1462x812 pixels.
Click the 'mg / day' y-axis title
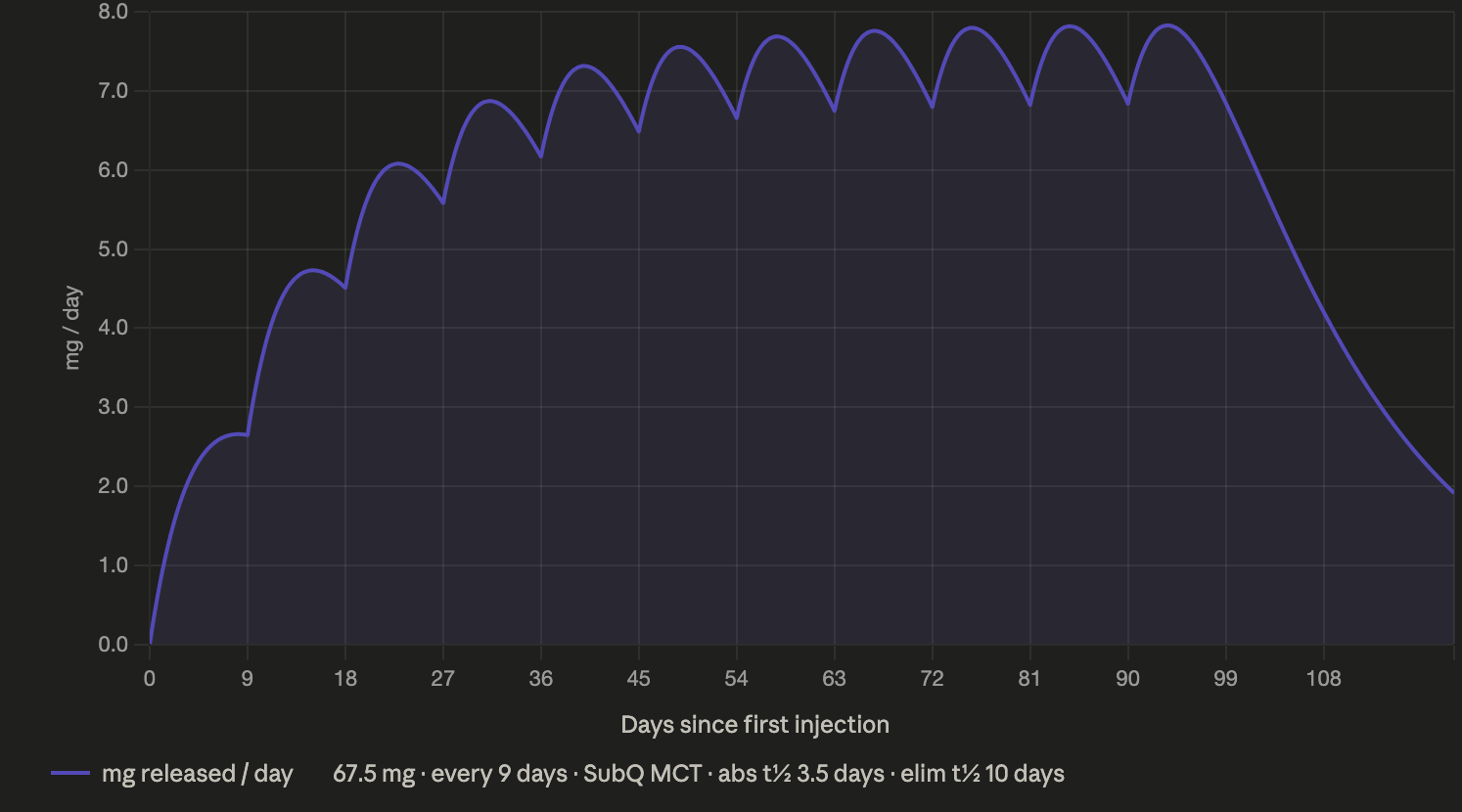tap(72, 328)
